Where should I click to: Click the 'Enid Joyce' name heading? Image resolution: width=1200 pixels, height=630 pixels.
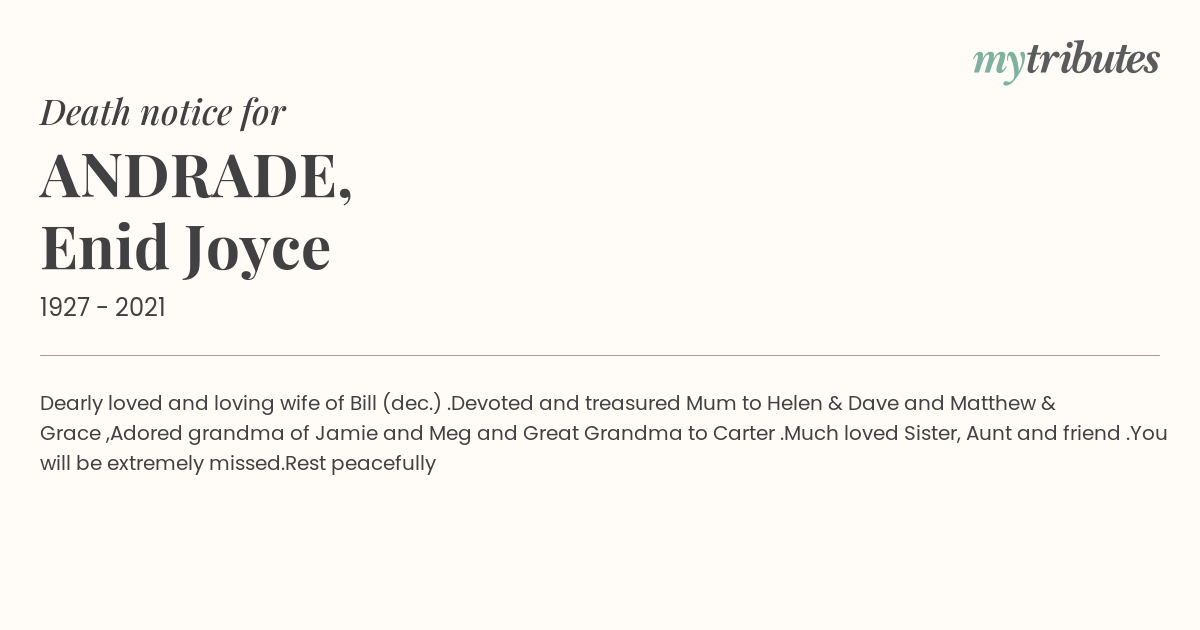pyautogui.click(x=186, y=248)
